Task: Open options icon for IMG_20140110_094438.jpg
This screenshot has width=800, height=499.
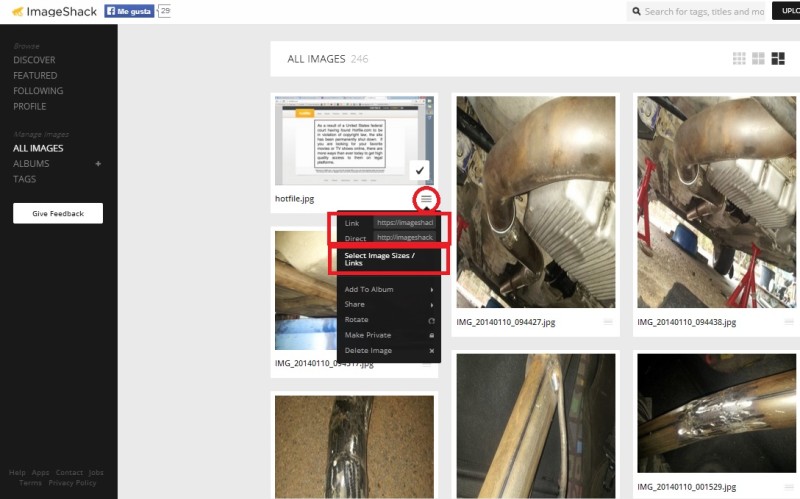Action: 787,322
